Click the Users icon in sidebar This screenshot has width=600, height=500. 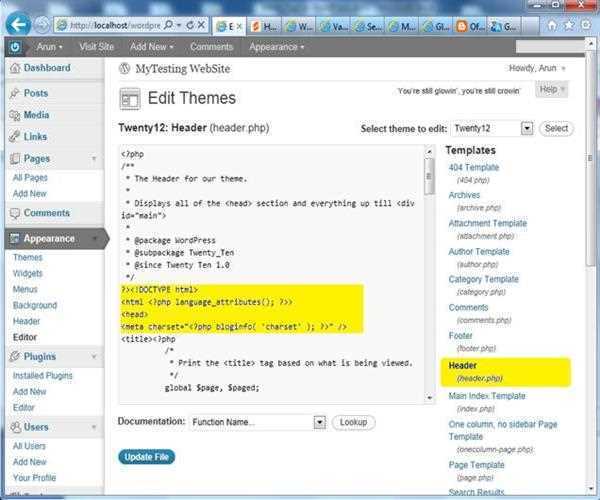click(13, 428)
